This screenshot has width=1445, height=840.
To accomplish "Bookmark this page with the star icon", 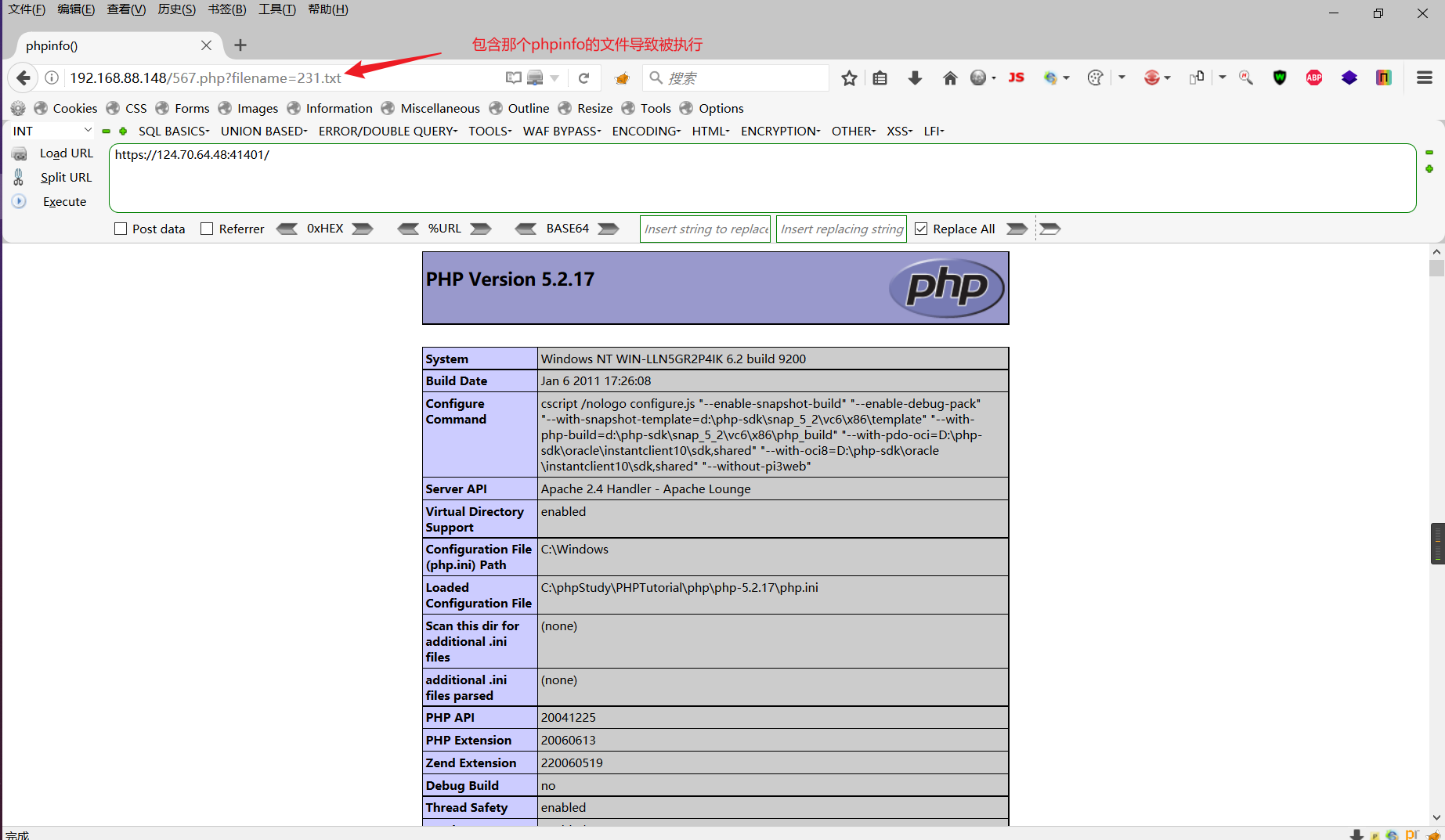I will pyautogui.click(x=849, y=78).
